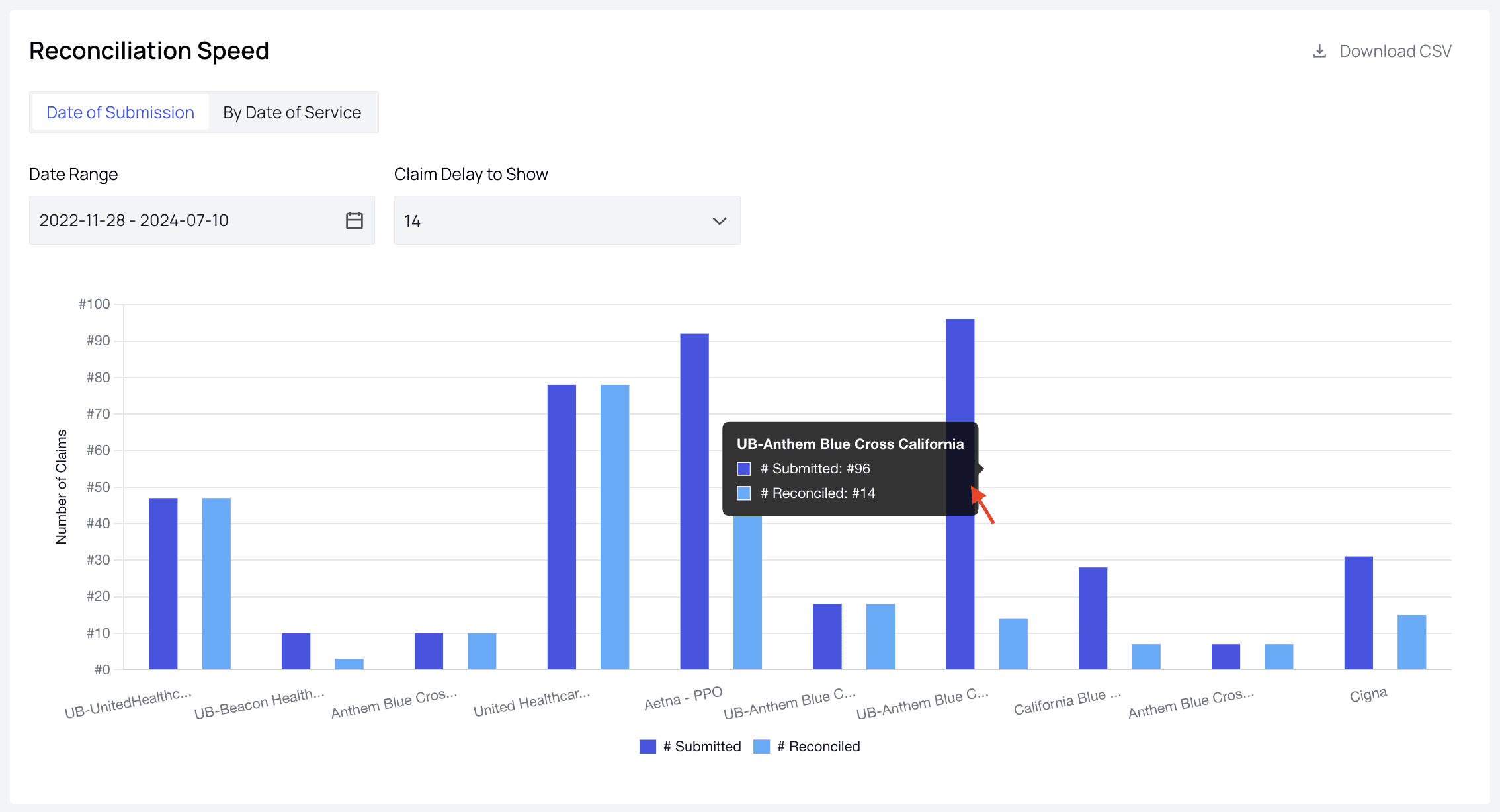Switch to By Date of Service tab
The height and width of the screenshot is (812, 1500).
292,112
